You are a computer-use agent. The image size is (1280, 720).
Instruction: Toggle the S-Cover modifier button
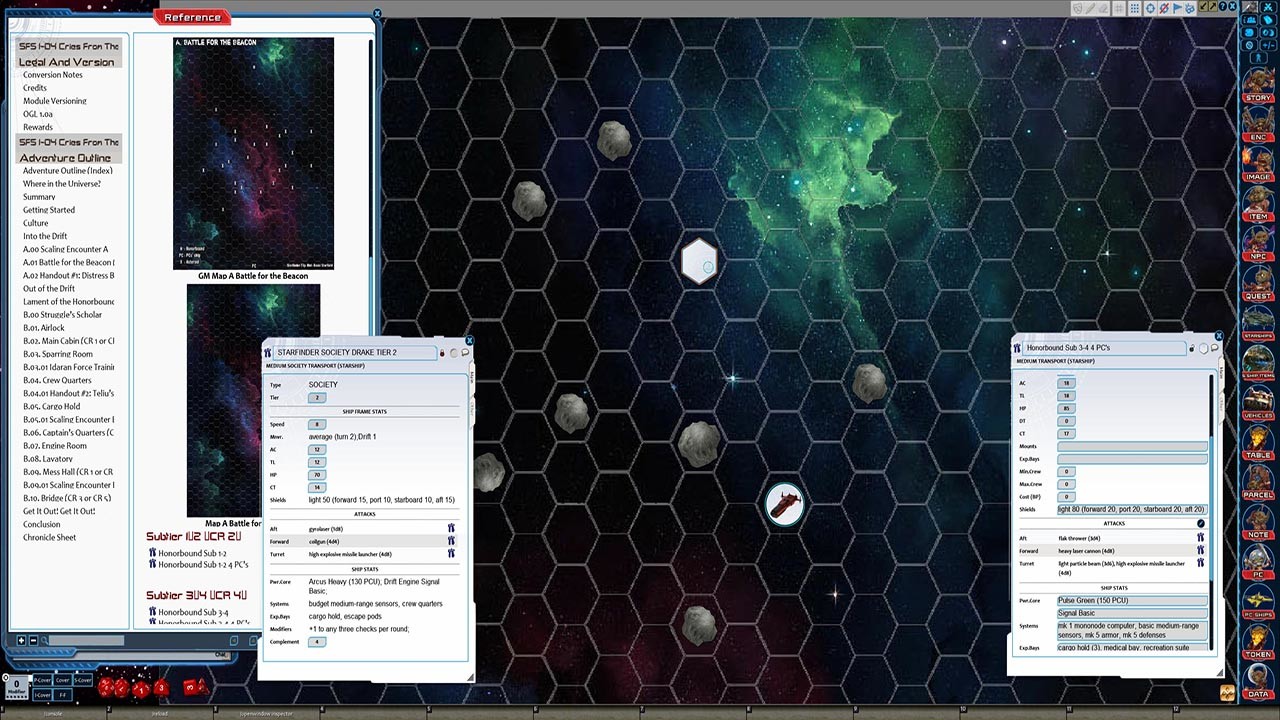click(x=83, y=680)
